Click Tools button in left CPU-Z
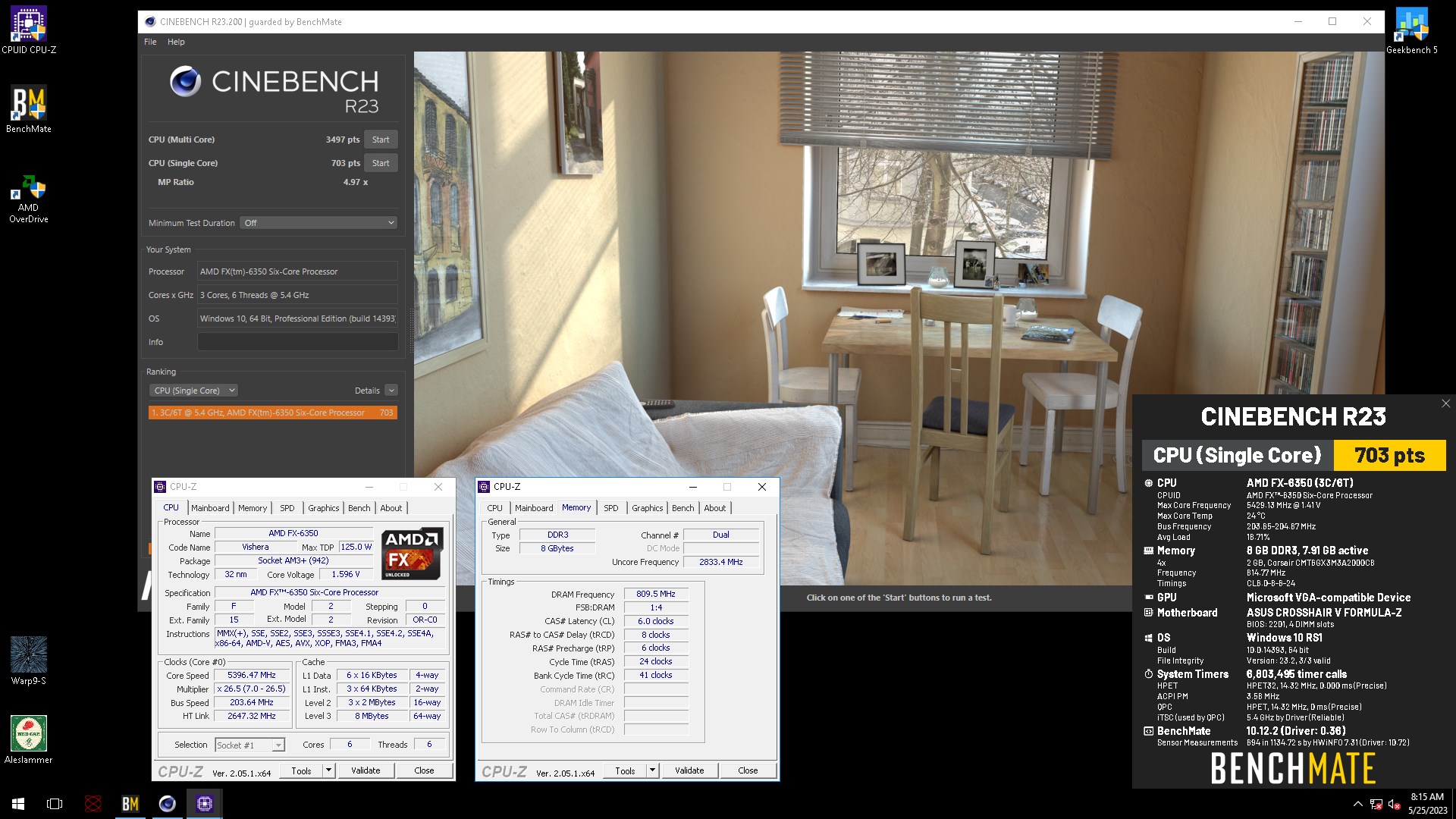The width and height of the screenshot is (1456, 819). click(x=301, y=770)
